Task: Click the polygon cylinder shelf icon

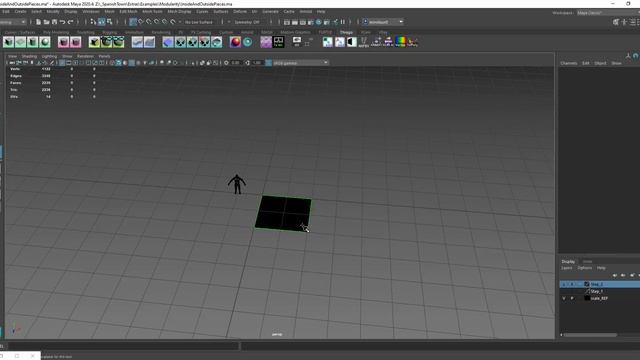Action: [x=33, y=42]
